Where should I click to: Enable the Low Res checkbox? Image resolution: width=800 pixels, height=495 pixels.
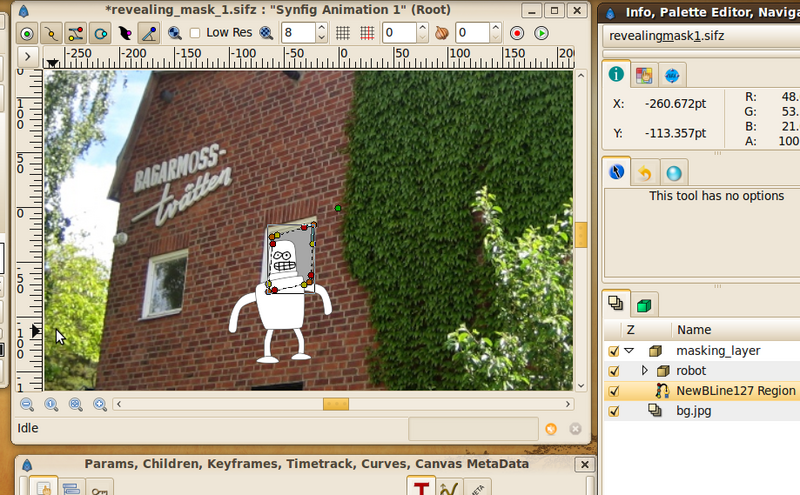tap(195, 33)
